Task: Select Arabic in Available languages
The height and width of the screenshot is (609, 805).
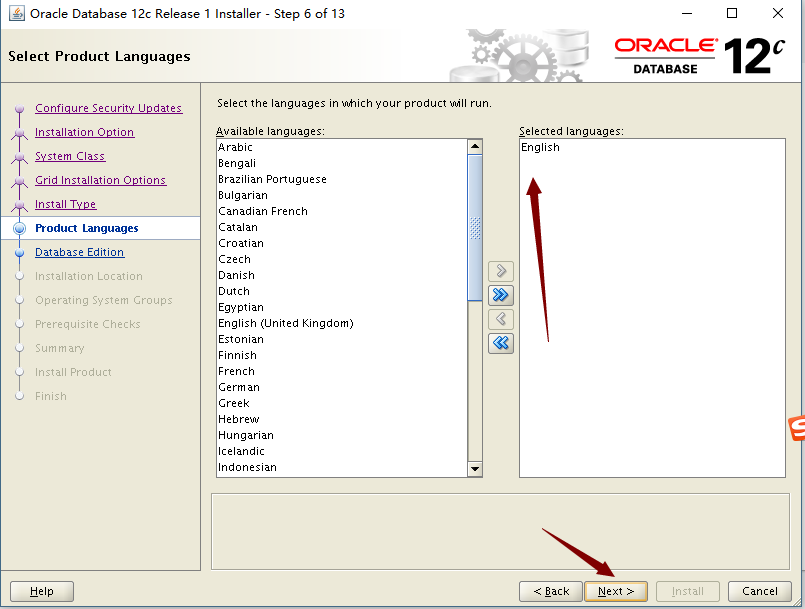Action: (x=342, y=147)
